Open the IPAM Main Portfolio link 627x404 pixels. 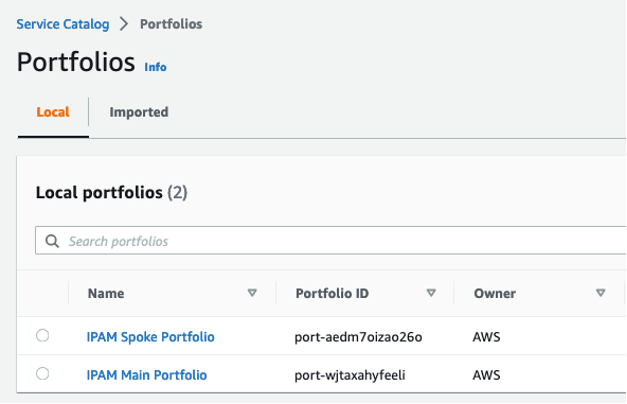[x=147, y=375]
